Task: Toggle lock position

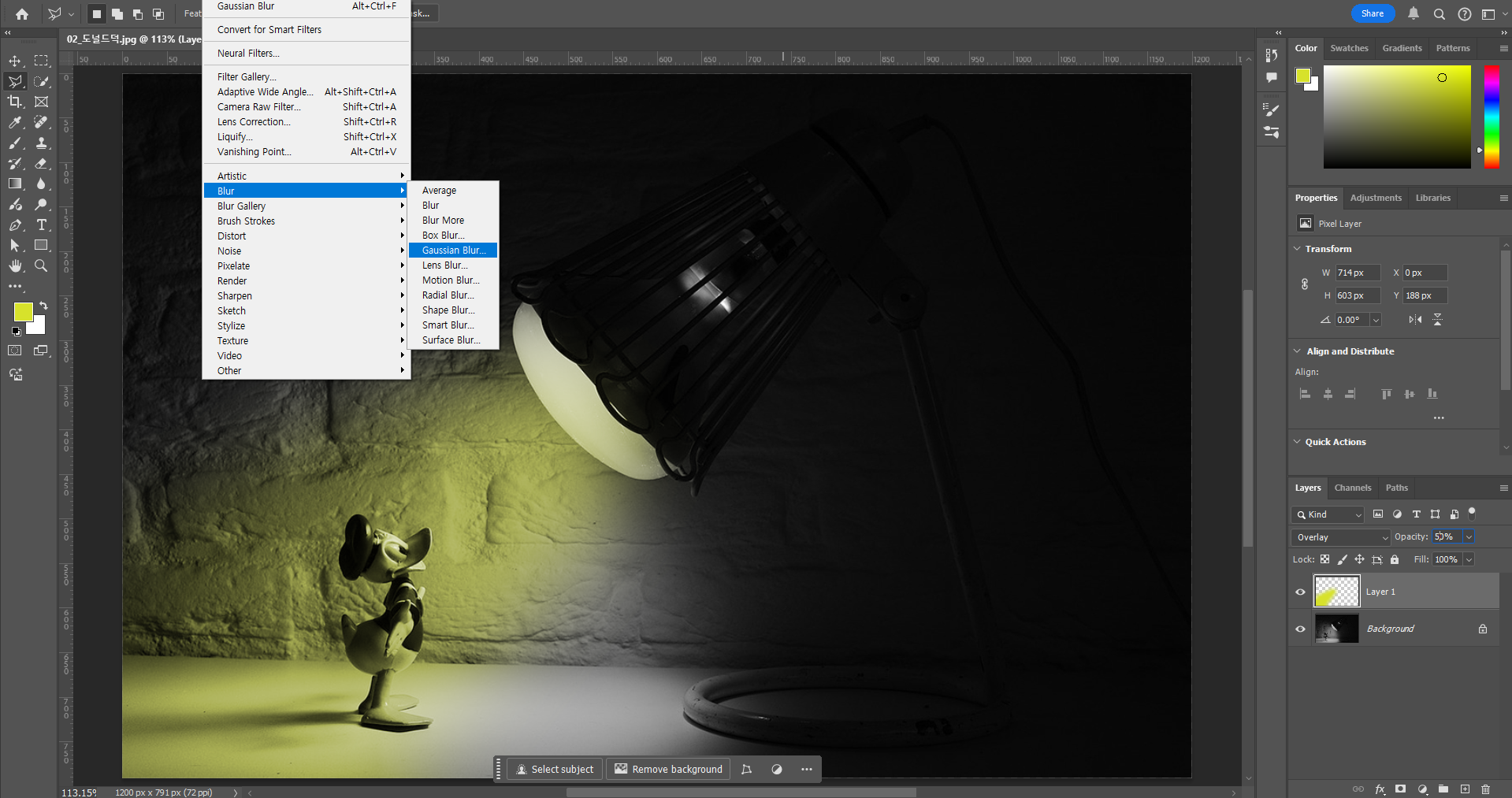Action: pos(1359,559)
